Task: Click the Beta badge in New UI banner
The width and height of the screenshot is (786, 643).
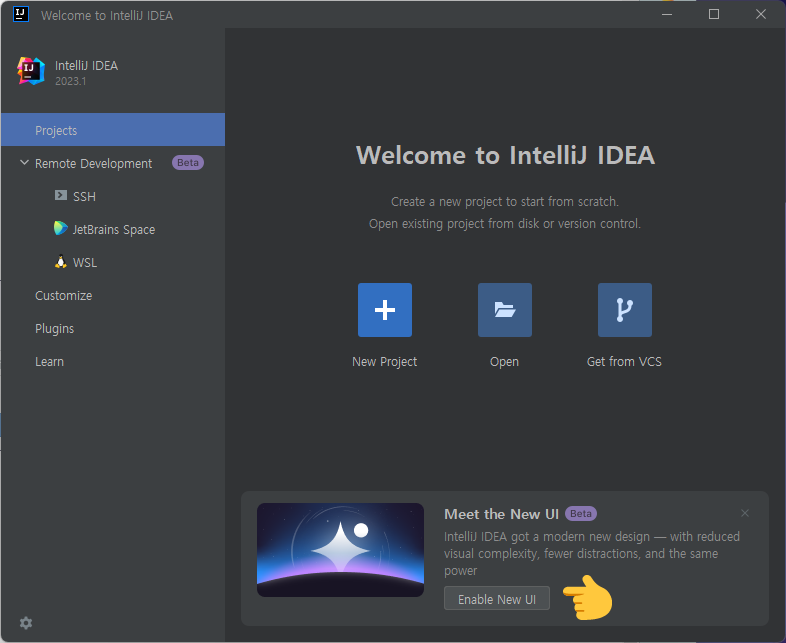Action: tap(580, 514)
